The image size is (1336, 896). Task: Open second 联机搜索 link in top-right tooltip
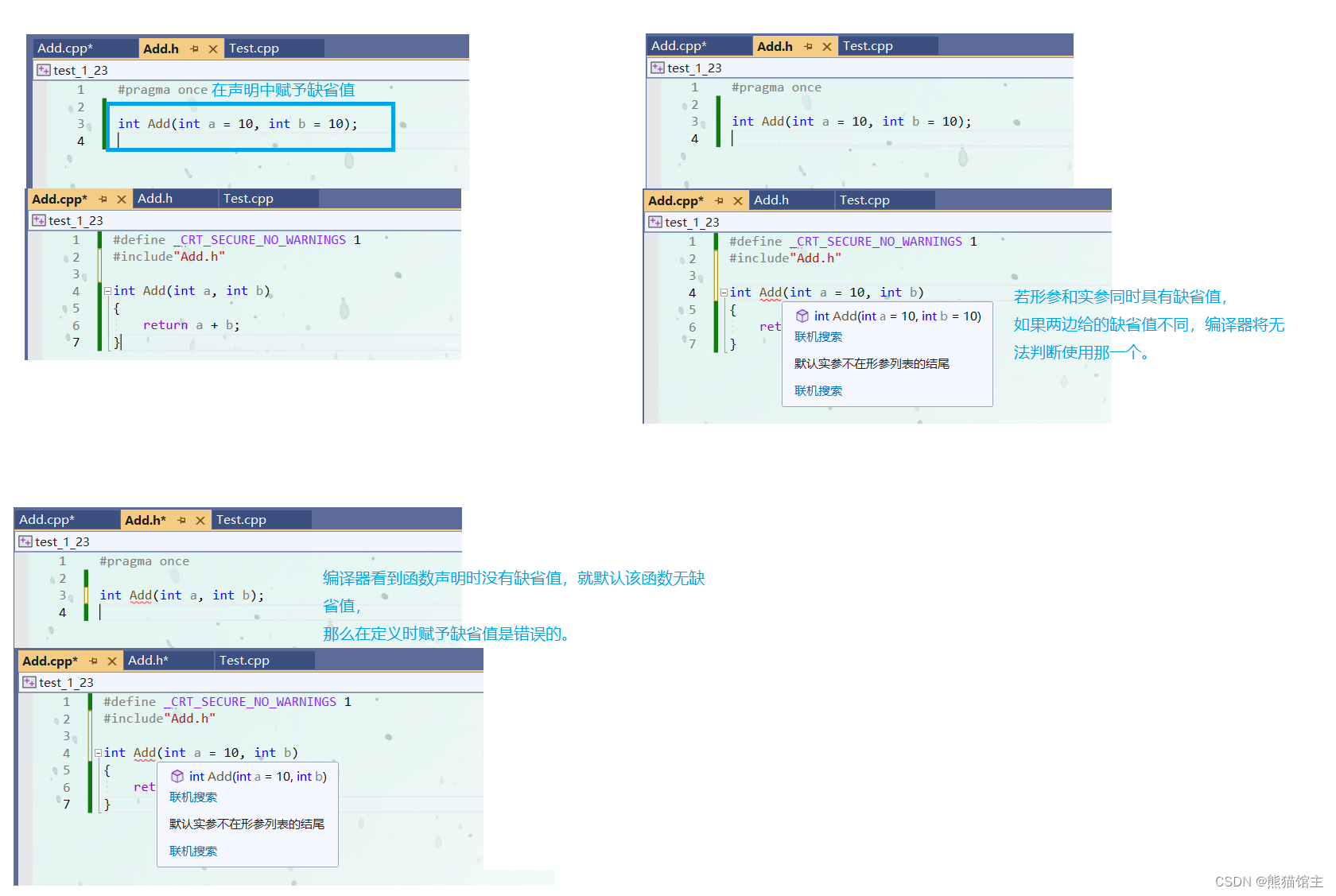(x=818, y=391)
